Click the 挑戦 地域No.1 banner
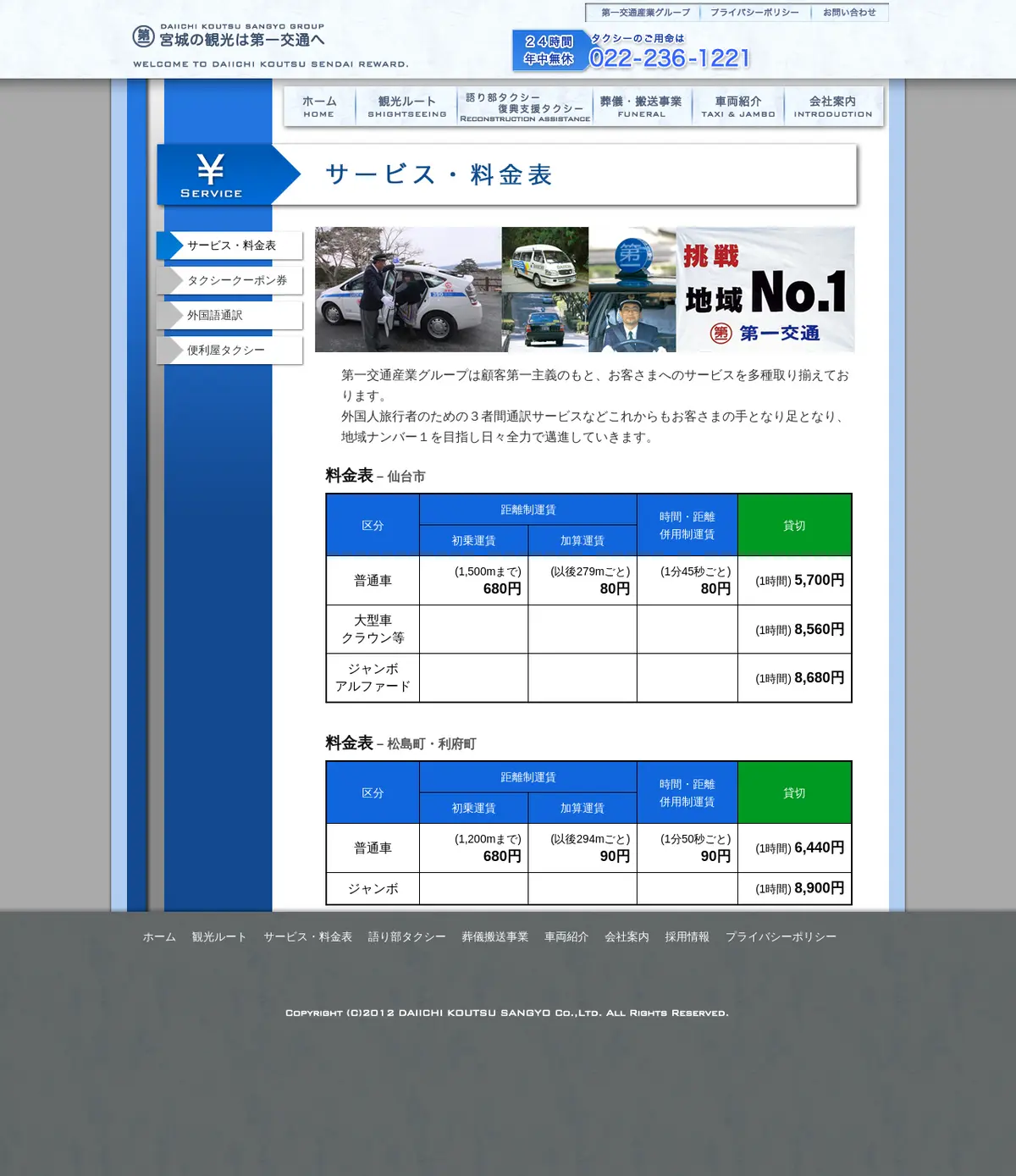Viewport: 1016px width, 1176px height. click(765, 290)
